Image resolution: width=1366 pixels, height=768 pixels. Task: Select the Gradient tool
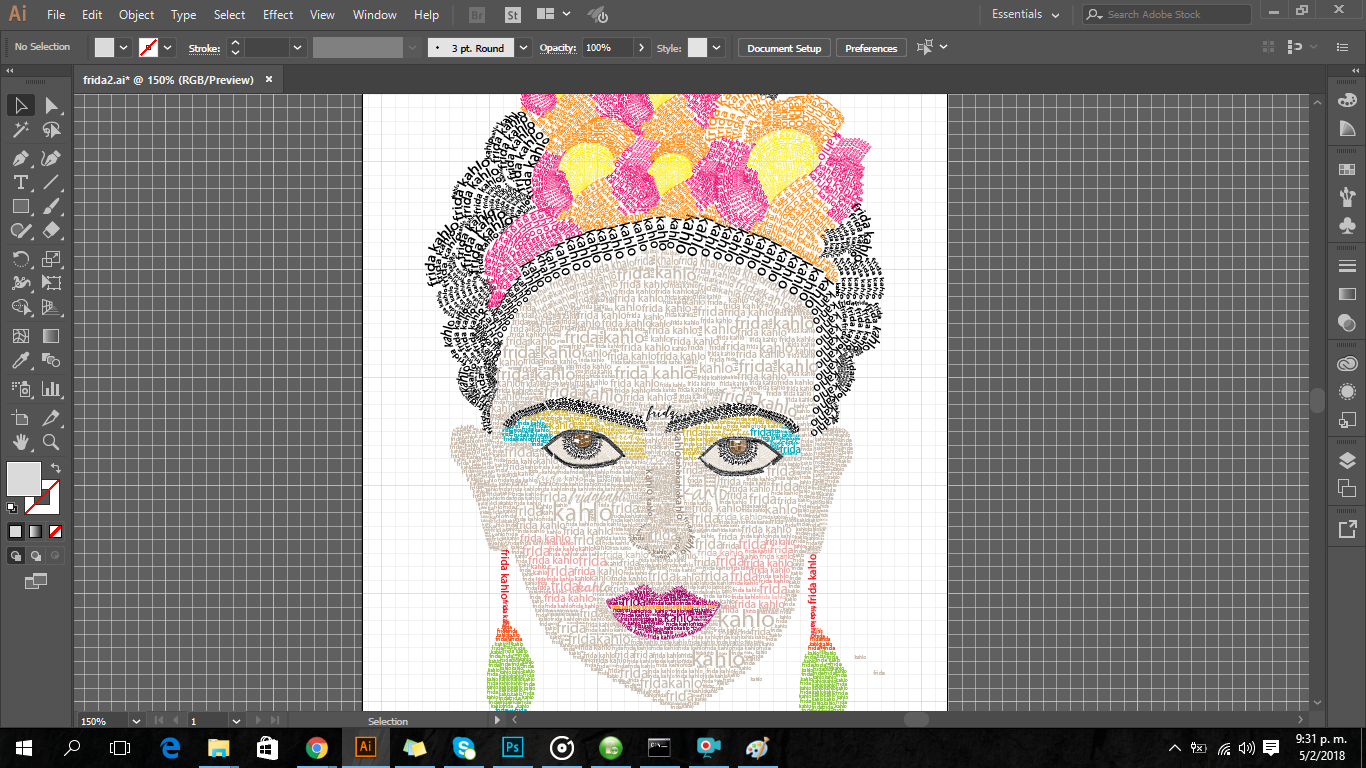[x=51, y=336]
